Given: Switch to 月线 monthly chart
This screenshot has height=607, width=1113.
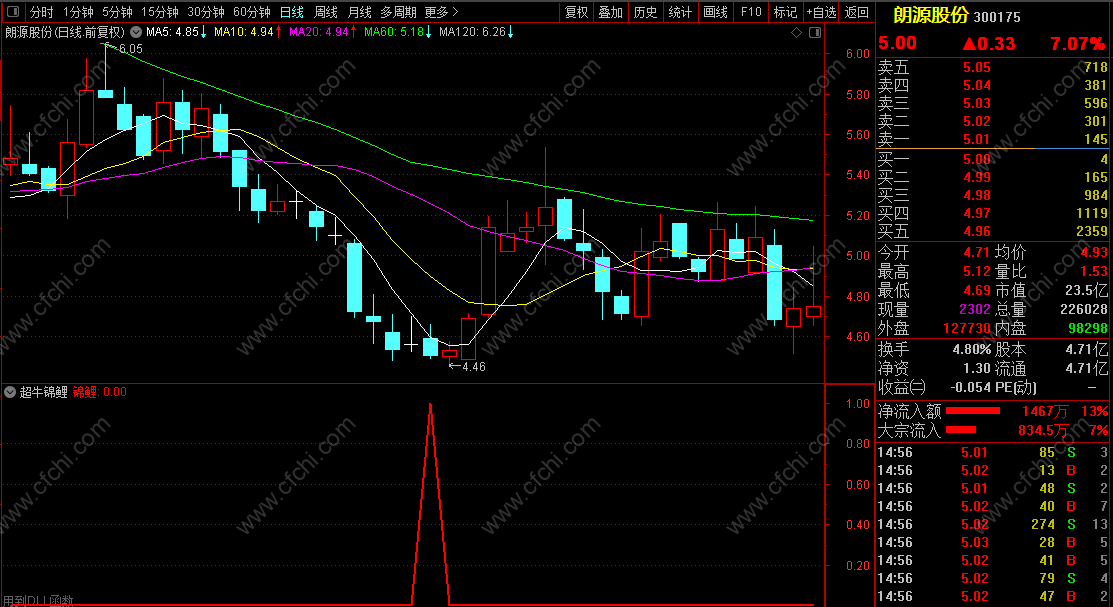Looking at the screenshot, I should tap(360, 12).
